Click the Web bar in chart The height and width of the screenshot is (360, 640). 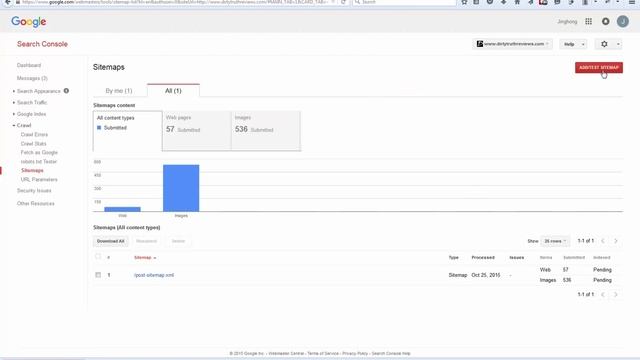point(122,209)
